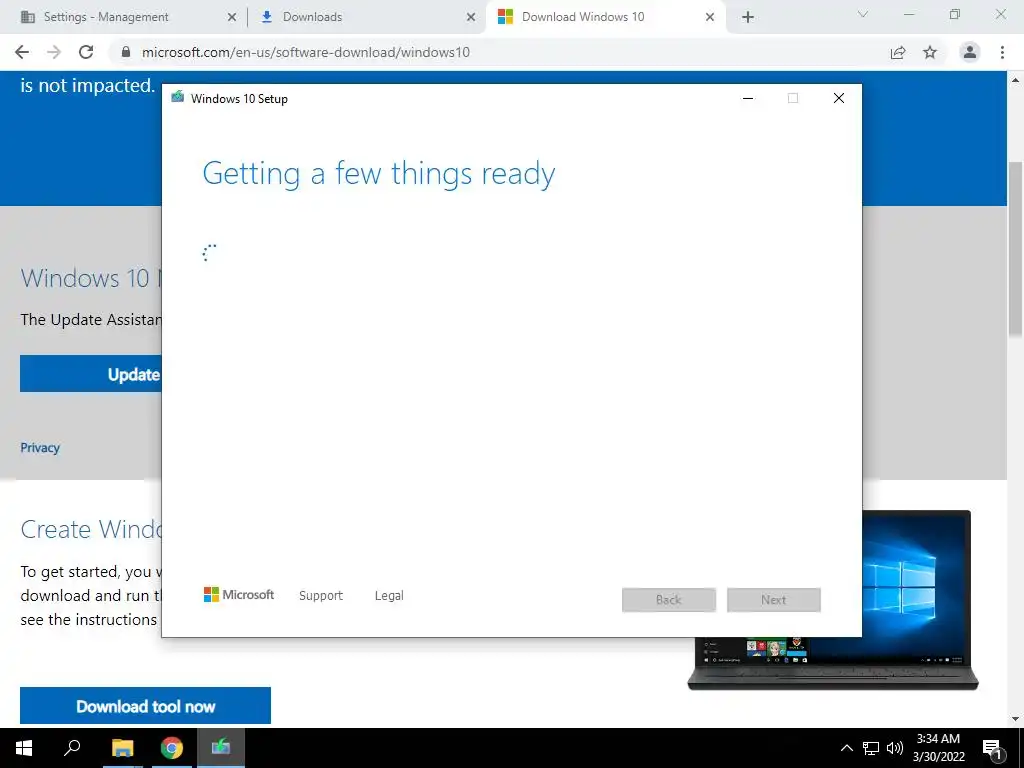Open taskbar search

click(72, 748)
